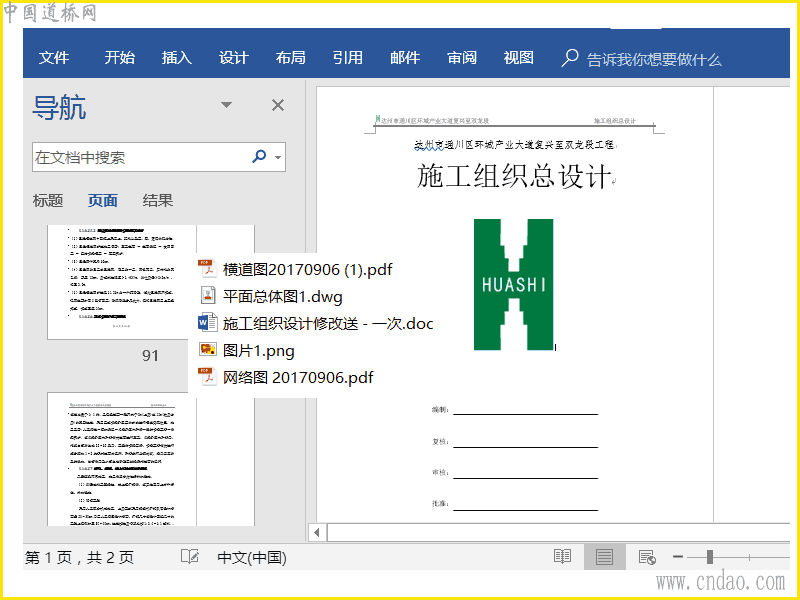Viewport: 800px width, 600px height.
Task: Click the magnifier search icon in navigation pane
Action: (x=259, y=156)
